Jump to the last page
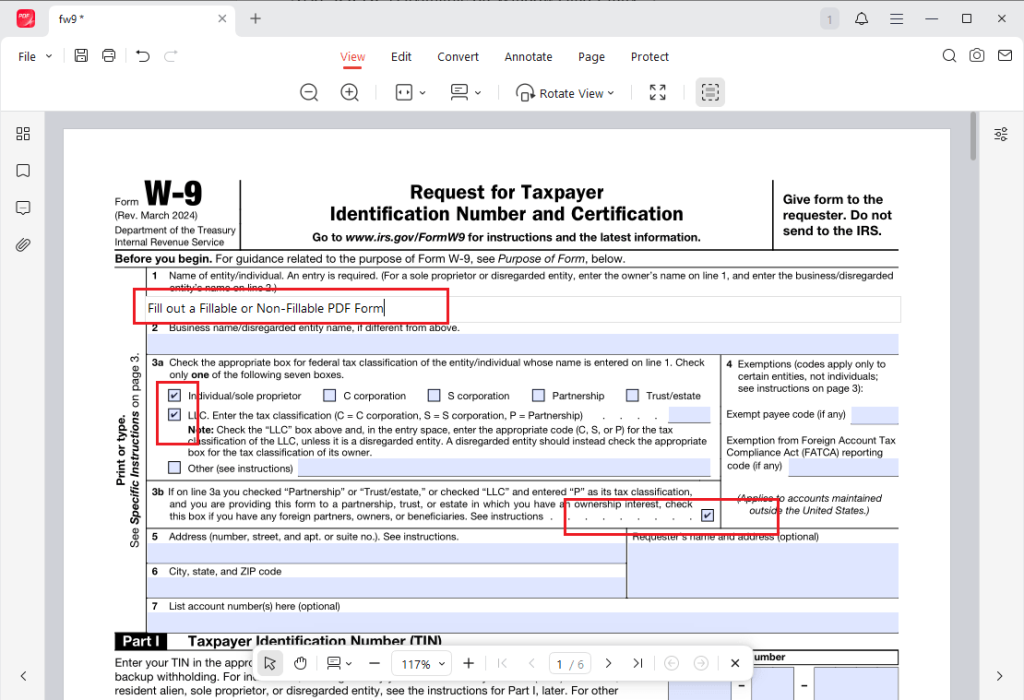The height and width of the screenshot is (700, 1024). pos(638,663)
